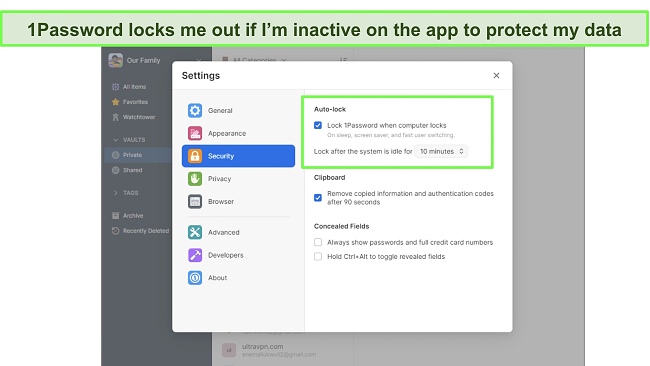Click the Archive box icon
This screenshot has height=366, width=650.
coord(116,216)
